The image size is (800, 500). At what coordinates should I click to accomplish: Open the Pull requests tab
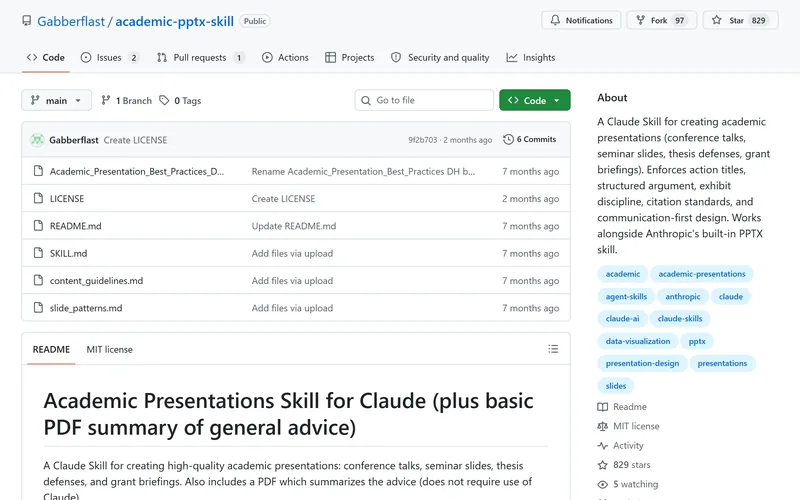point(200,58)
